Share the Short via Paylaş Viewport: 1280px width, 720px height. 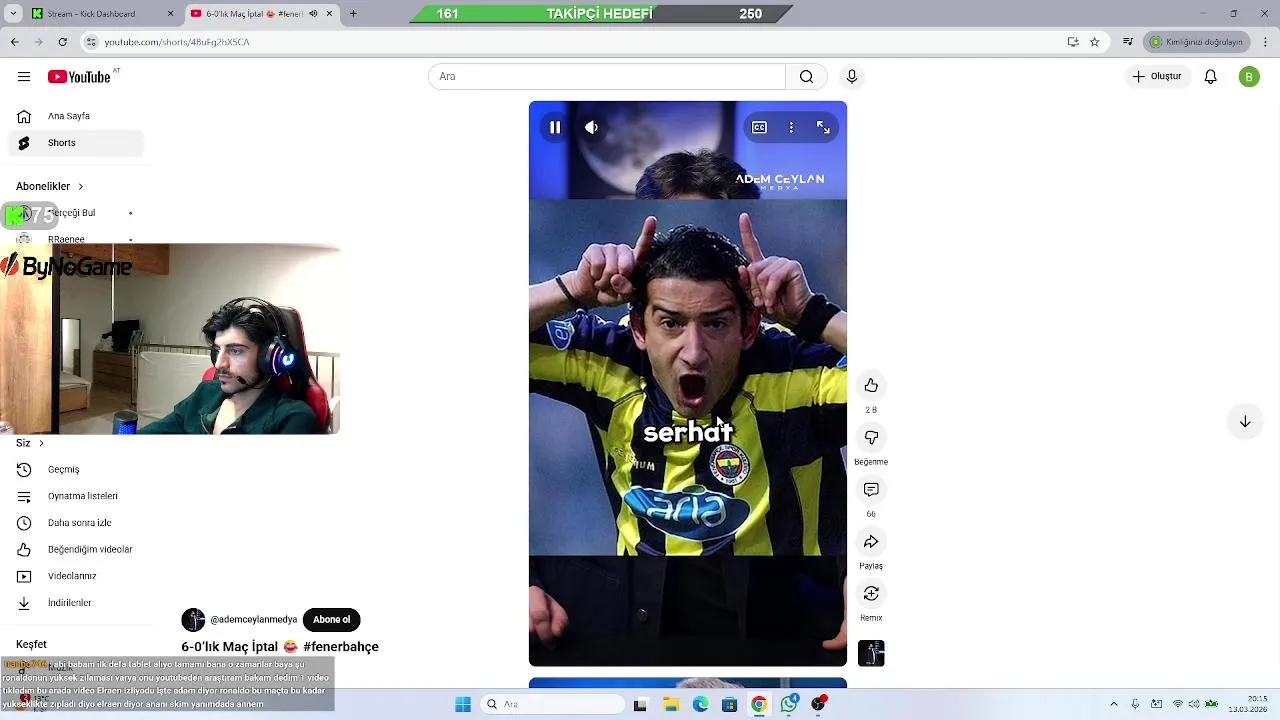[871, 542]
